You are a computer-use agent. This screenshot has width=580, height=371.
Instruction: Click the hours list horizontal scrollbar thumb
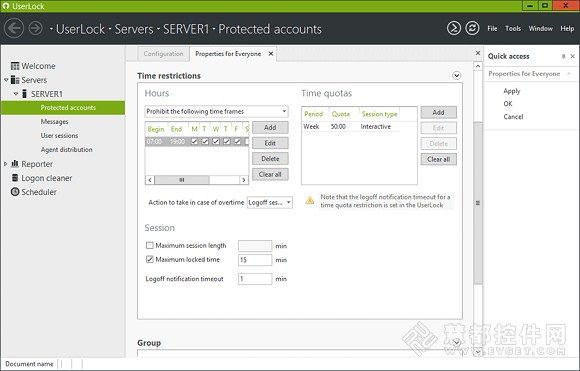tap(182, 180)
